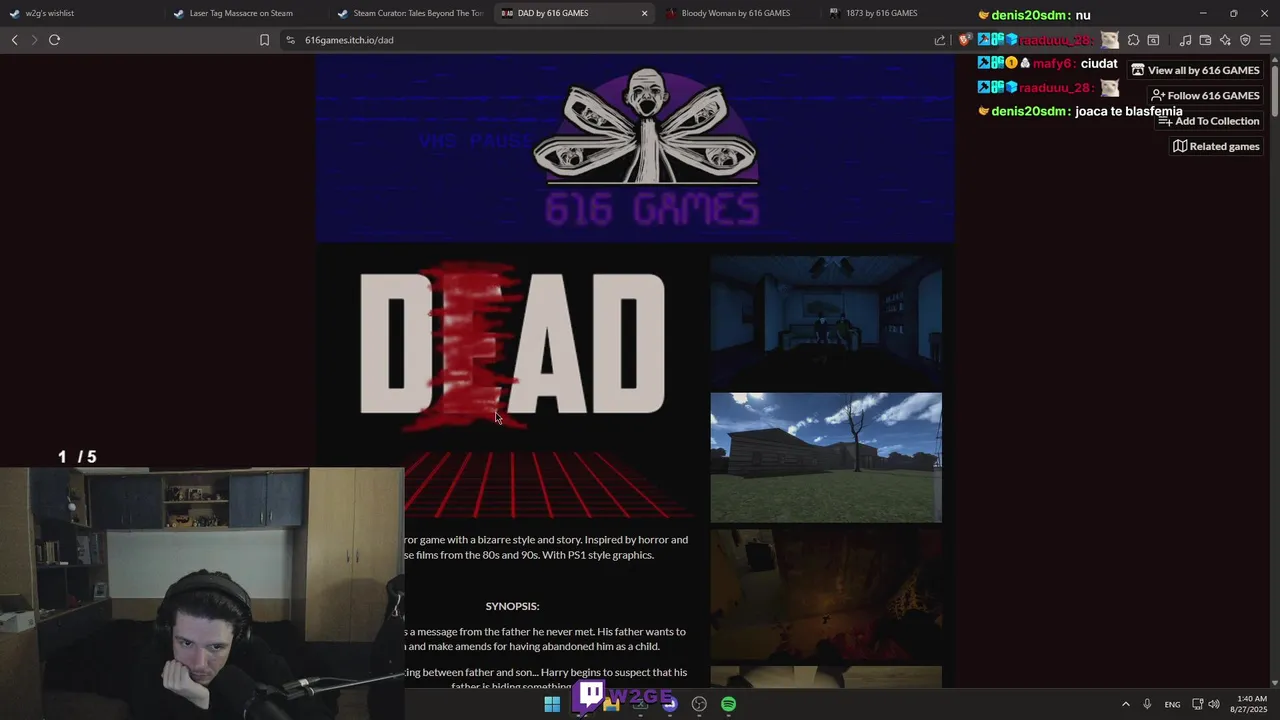
Task: Switch to the w2g's wishlist tab
Action: [80, 13]
